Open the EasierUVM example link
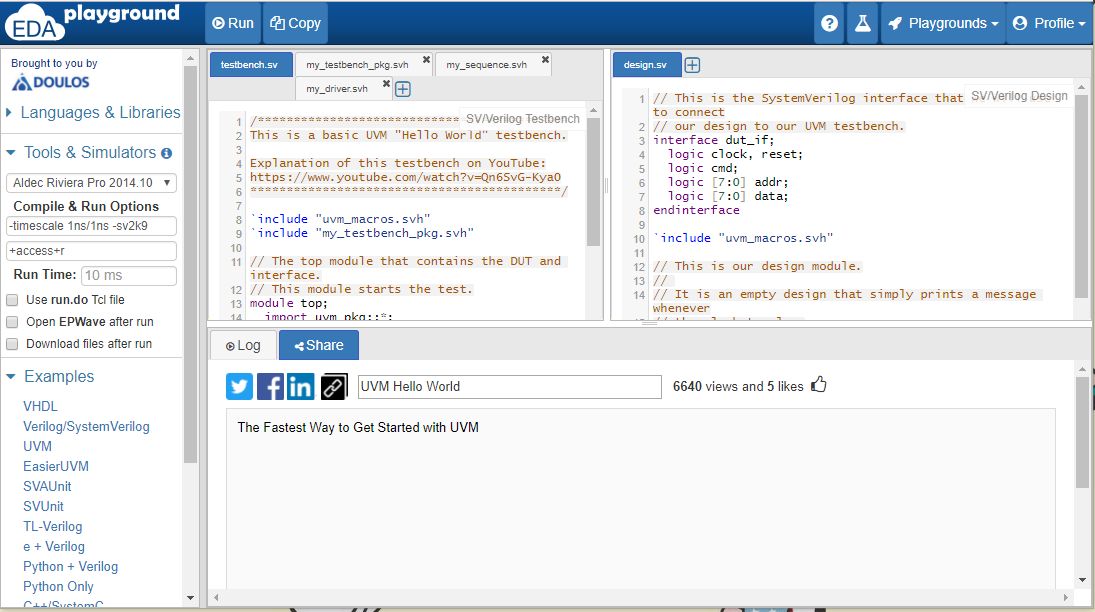This screenshot has height=612, width=1095. [x=55, y=466]
